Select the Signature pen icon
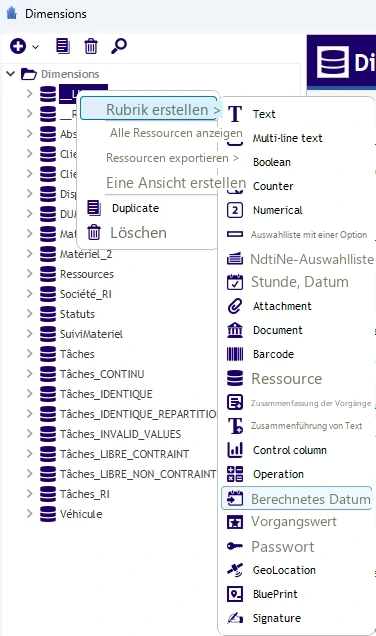Screen dimensions: 376x636 click(x=235, y=618)
